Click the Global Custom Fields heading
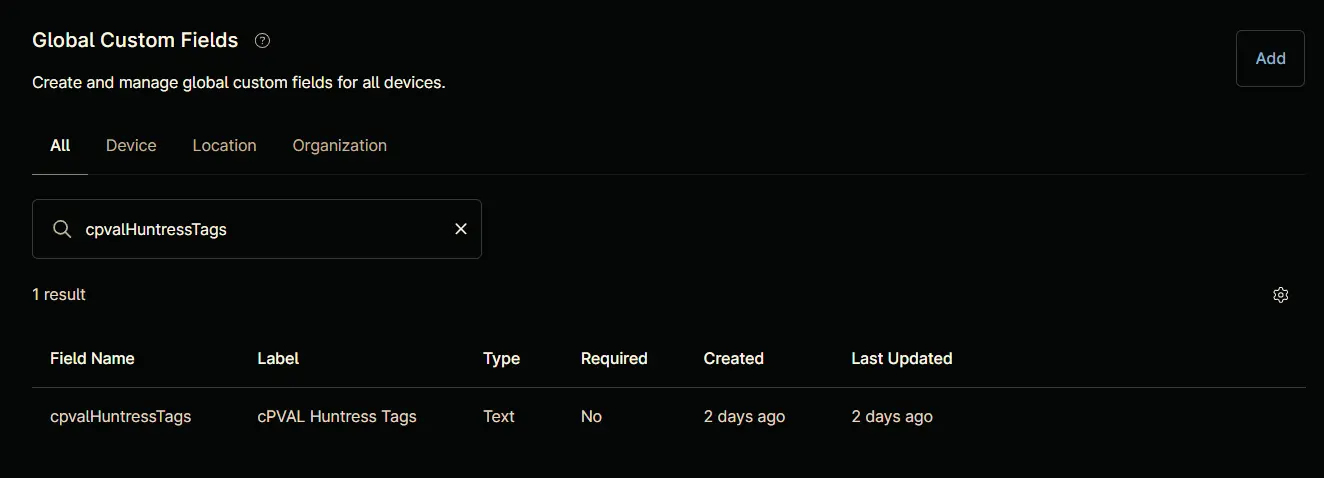1324x478 pixels. coord(135,40)
